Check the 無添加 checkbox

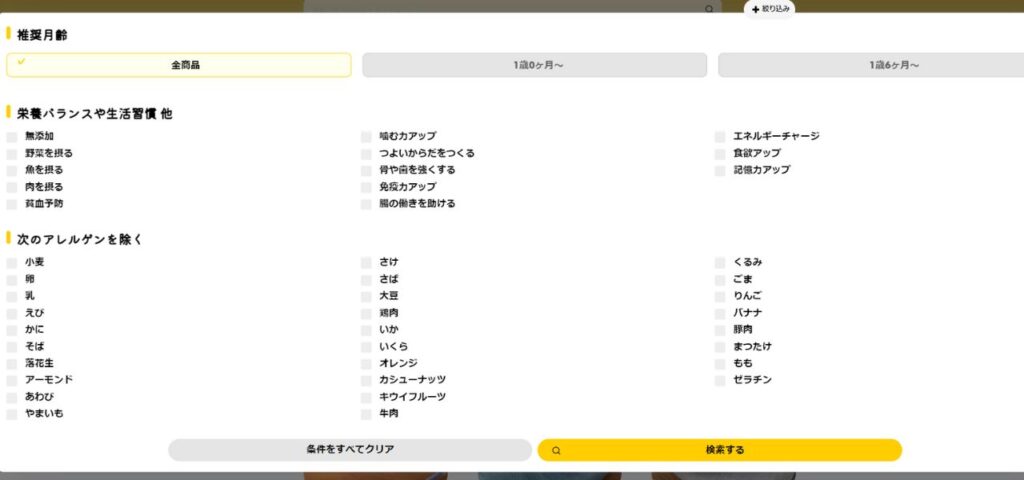12,137
